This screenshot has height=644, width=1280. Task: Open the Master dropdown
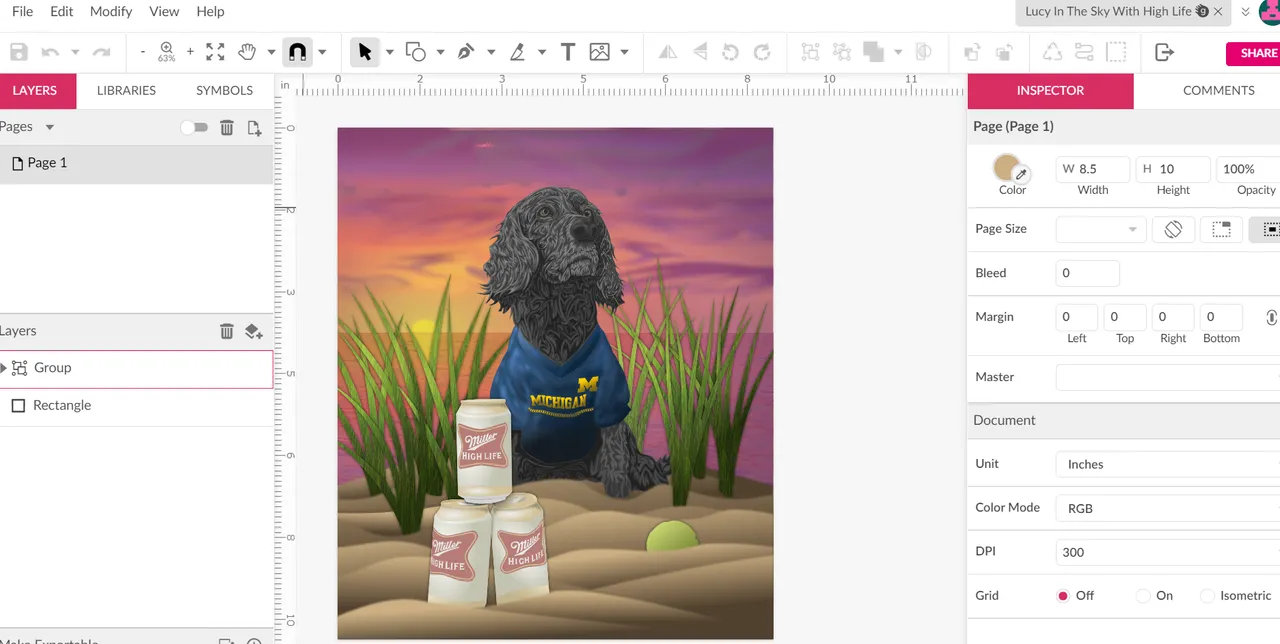point(1168,377)
